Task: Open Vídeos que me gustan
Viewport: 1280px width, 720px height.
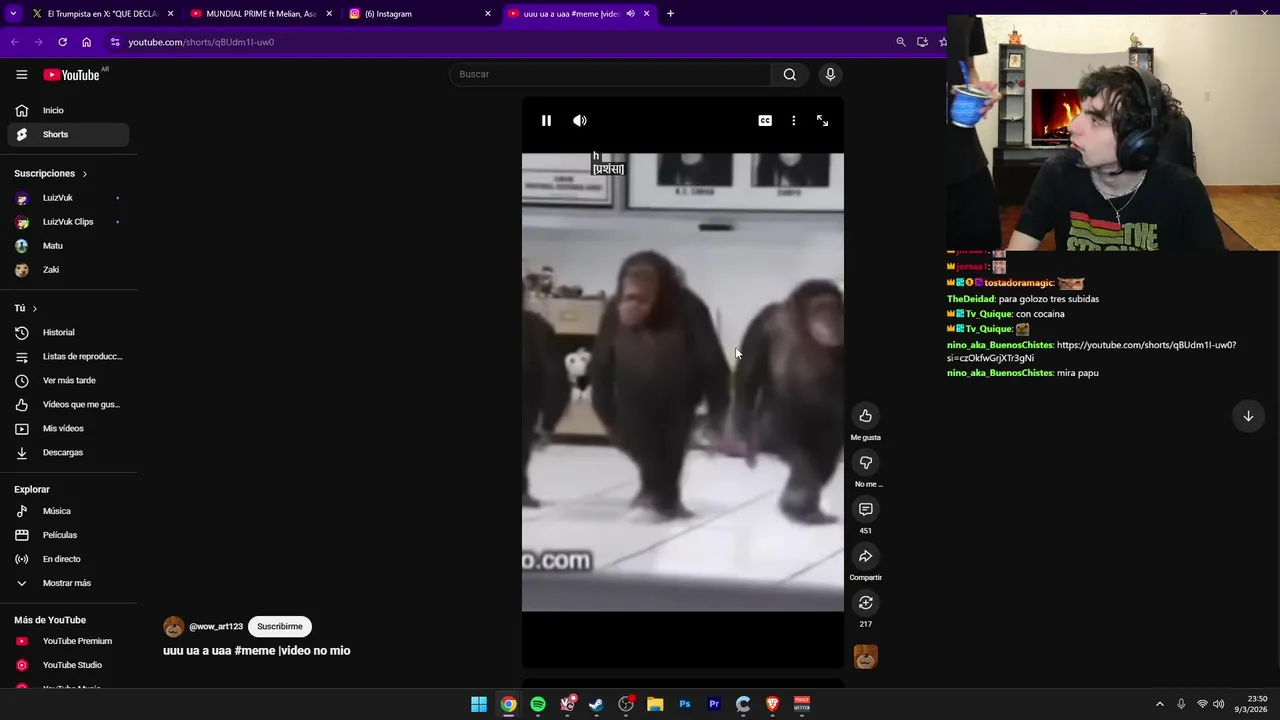Action: coord(68,404)
